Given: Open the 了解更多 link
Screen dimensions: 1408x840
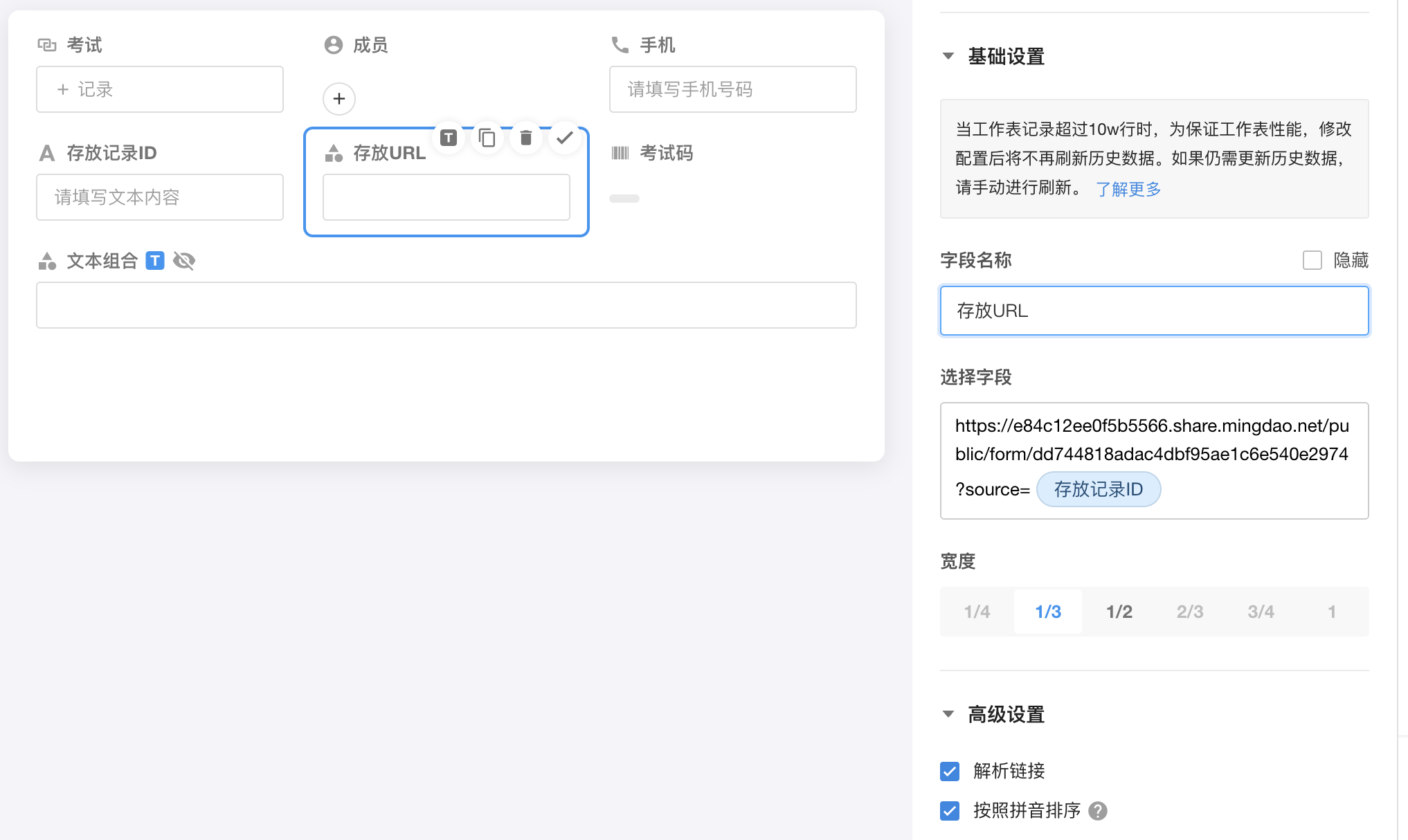Looking at the screenshot, I should (x=1128, y=189).
